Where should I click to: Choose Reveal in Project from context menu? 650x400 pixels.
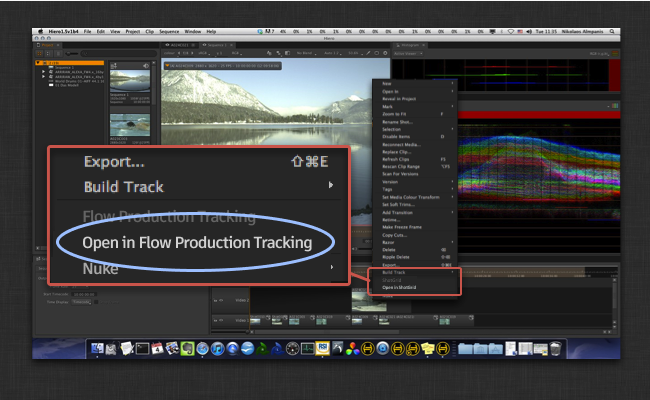[415, 99]
